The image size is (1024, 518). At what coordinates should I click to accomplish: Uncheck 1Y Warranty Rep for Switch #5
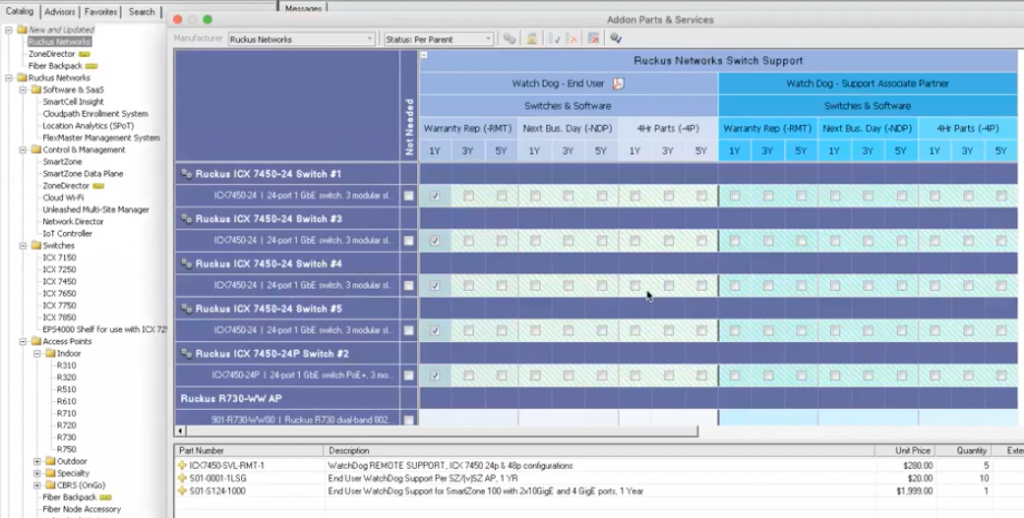click(x=435, y=331)
